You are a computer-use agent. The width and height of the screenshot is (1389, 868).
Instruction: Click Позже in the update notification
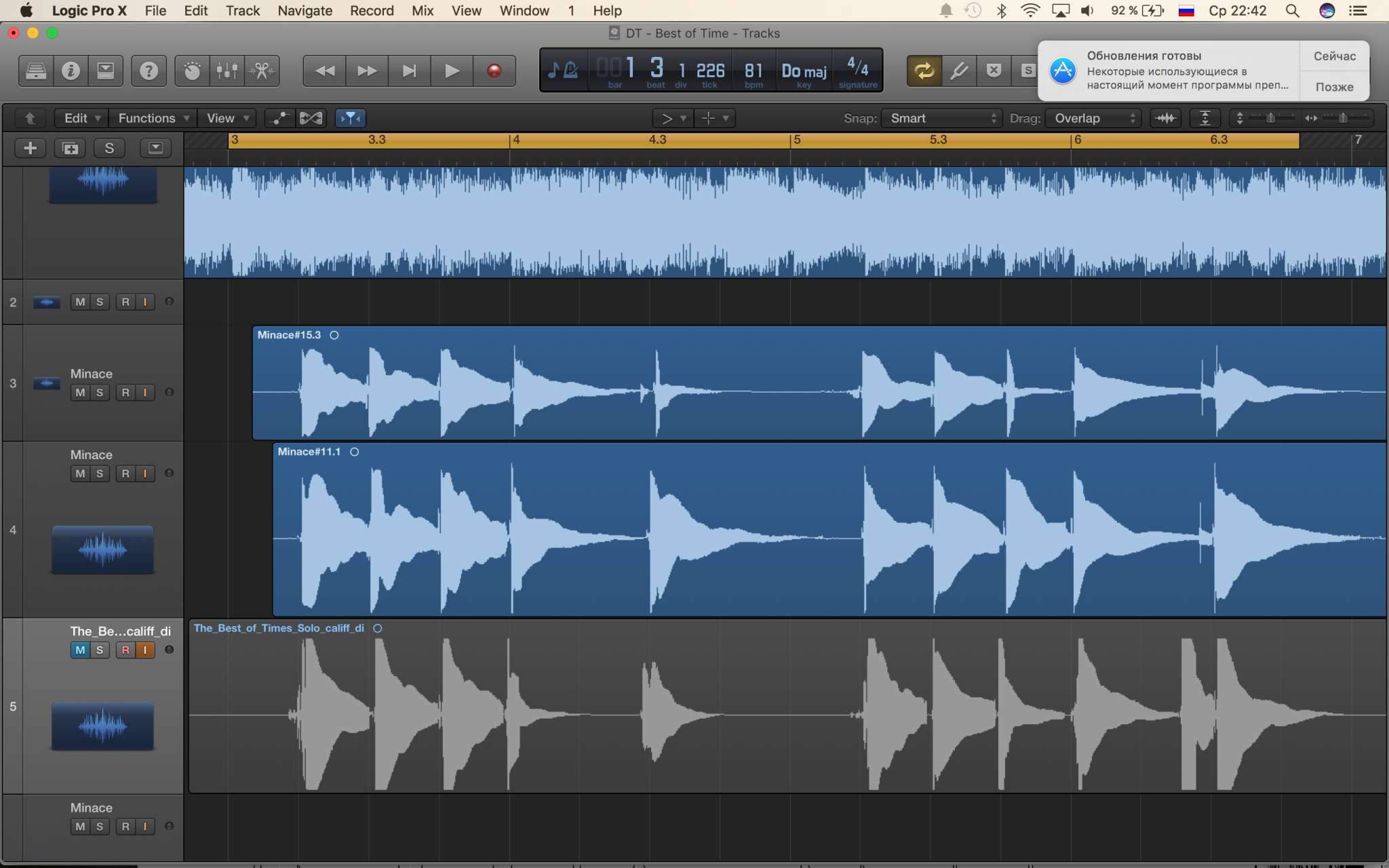pyautogui.click(x=1334, y=87)
